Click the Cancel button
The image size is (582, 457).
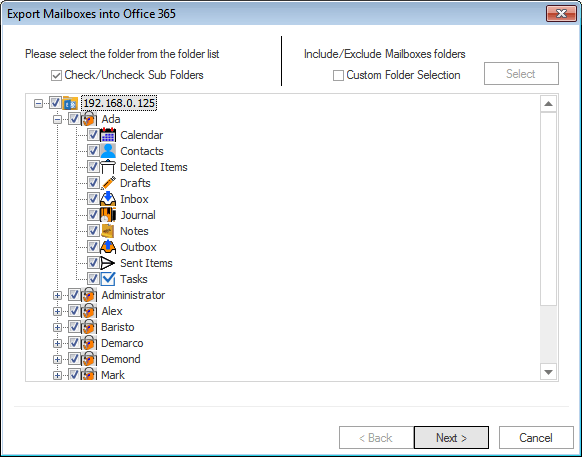536,438
